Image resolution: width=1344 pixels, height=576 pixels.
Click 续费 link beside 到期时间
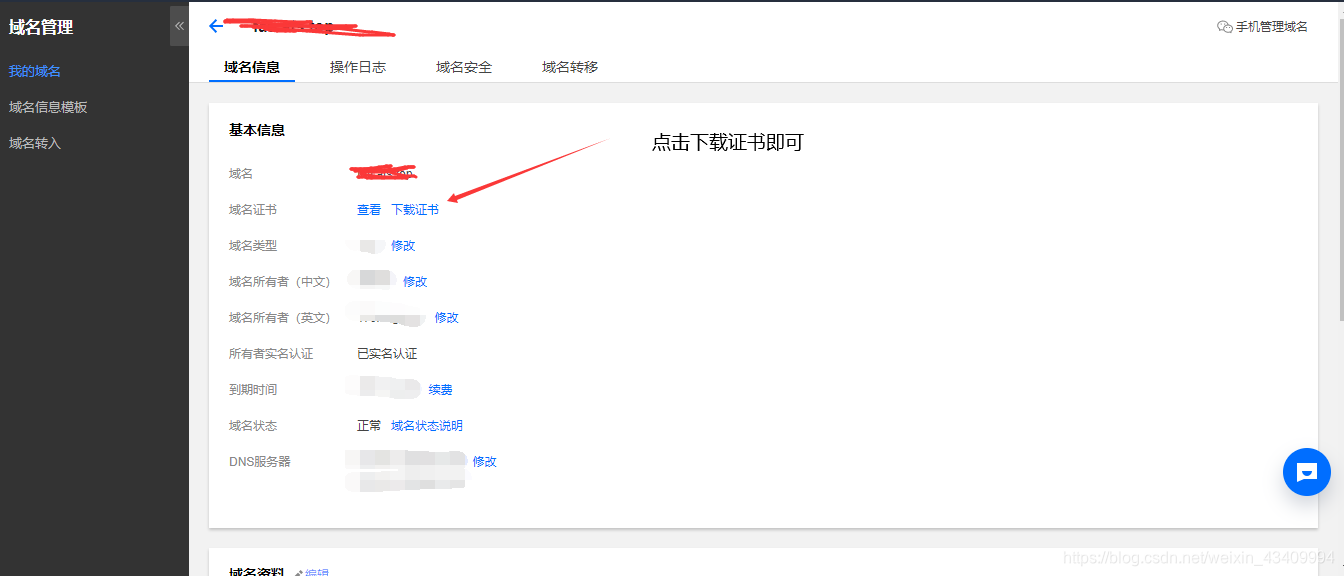click(441, 390)
